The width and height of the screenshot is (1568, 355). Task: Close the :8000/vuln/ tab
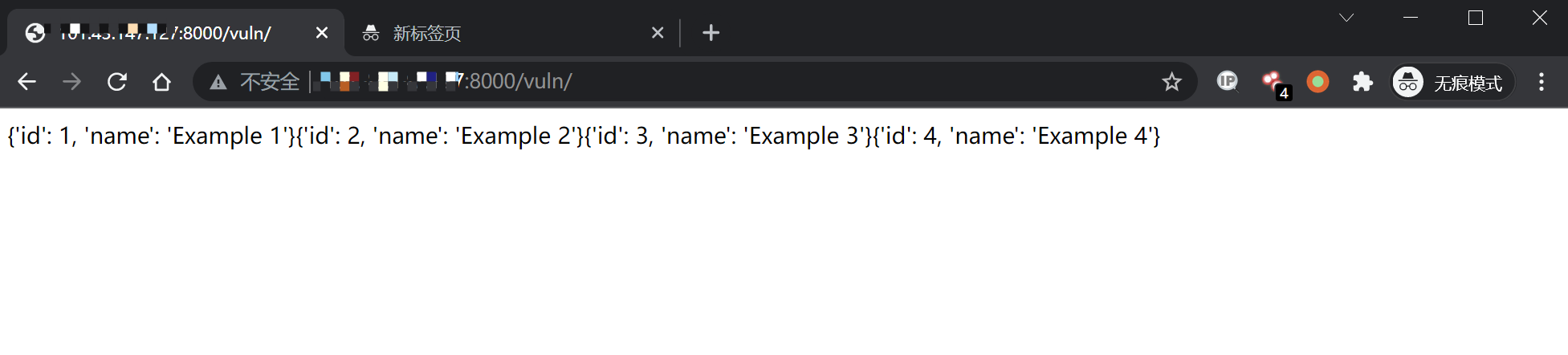point(322,33)
